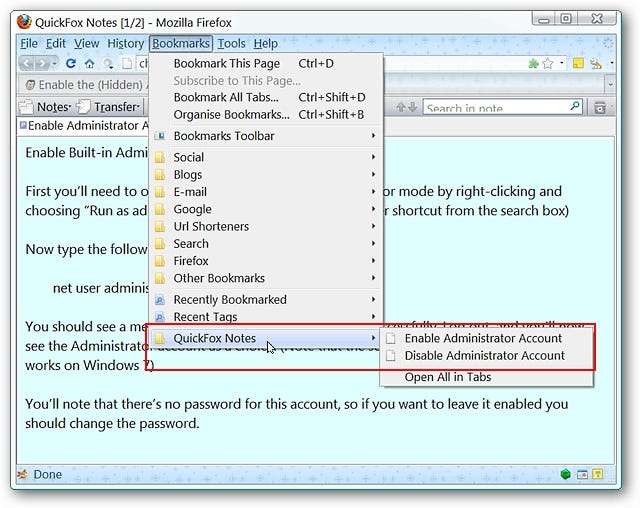The height and width of the screenshot is (508, 640).
Task: Expand the Bookmarks Toolbar submenu arrow
Action: (x=373, y=135)
